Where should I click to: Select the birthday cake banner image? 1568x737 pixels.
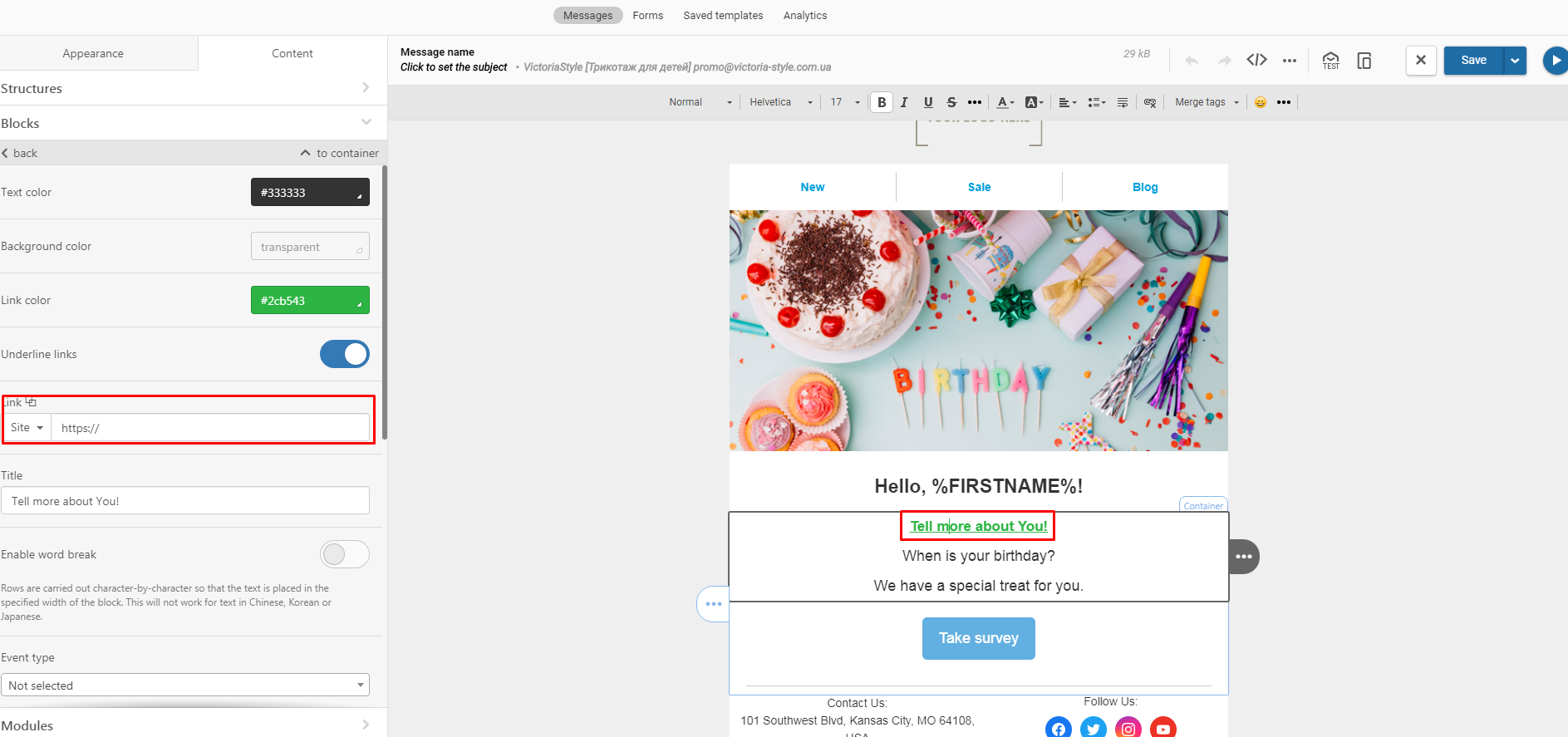pos(979,331)
